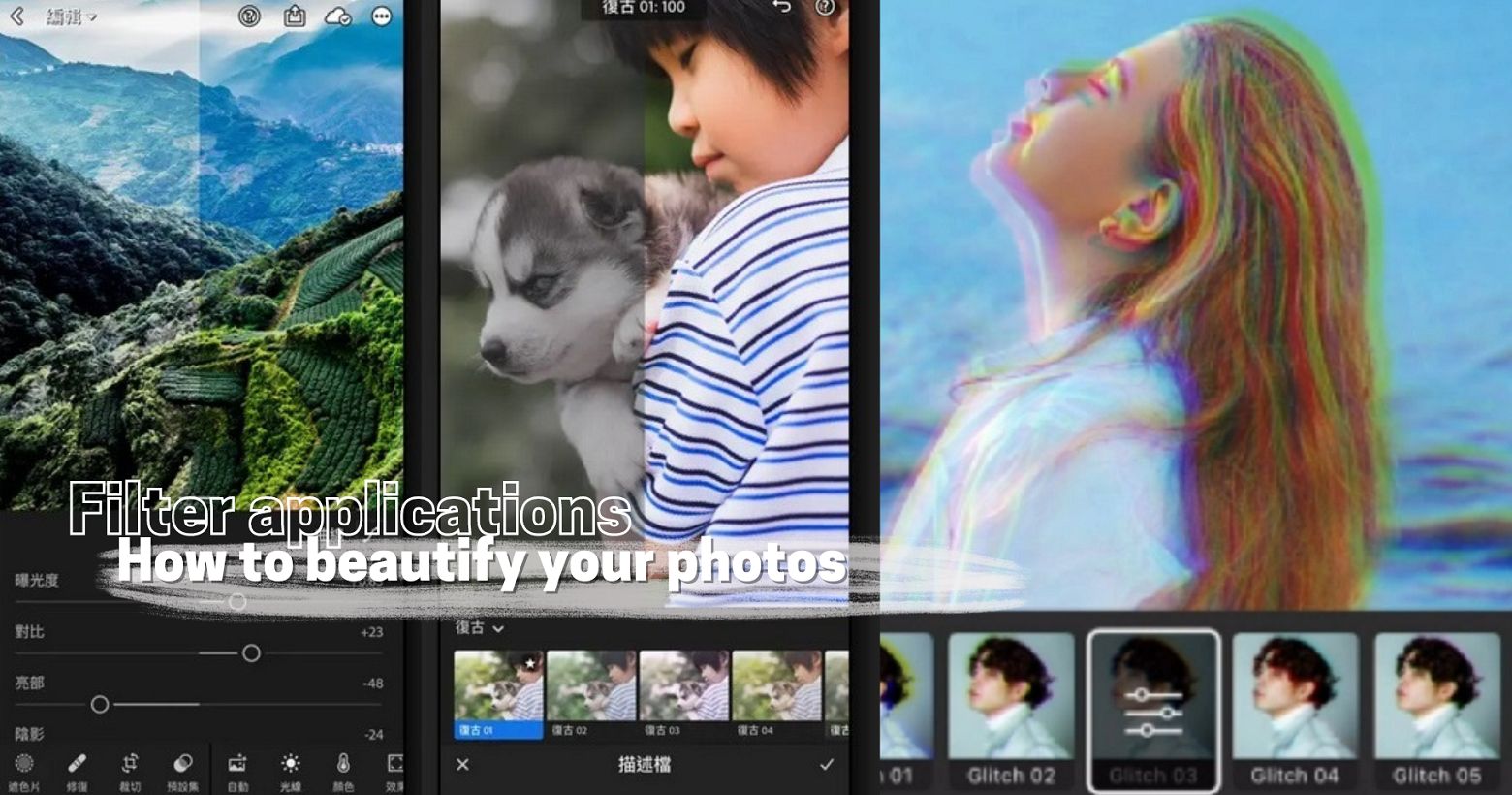Select the 復古 01 preset thumbnail

(499, 694)
